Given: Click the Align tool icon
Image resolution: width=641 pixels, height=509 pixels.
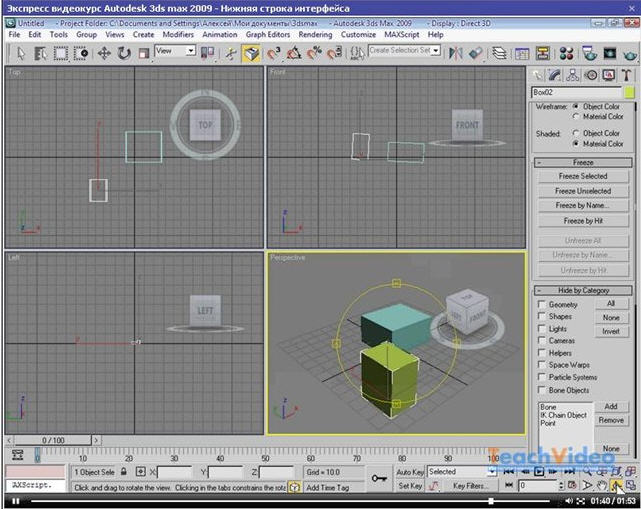Looking at the screenshot, I should 475,54.
